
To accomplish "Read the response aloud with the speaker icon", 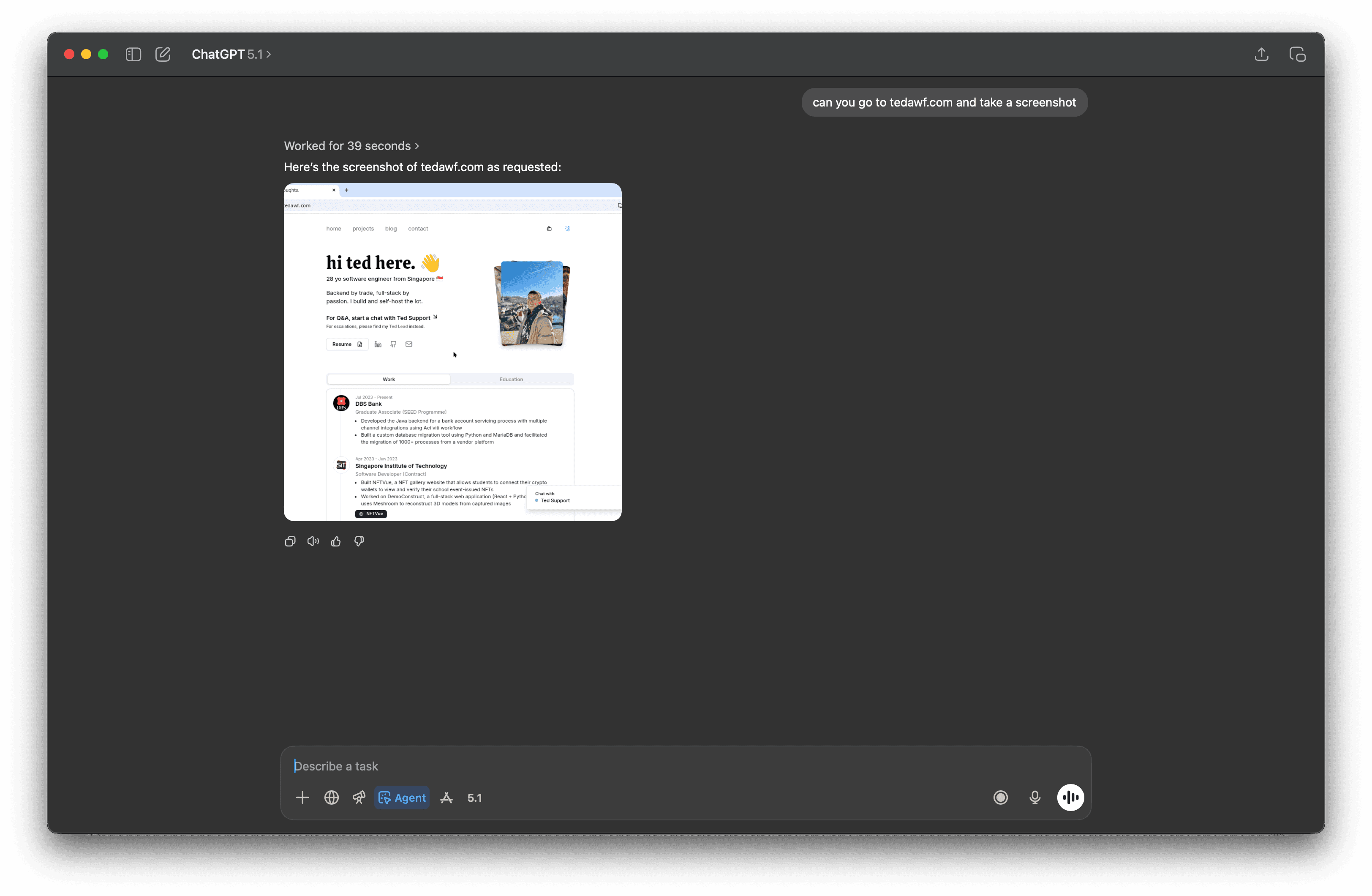I will [313, 541].
